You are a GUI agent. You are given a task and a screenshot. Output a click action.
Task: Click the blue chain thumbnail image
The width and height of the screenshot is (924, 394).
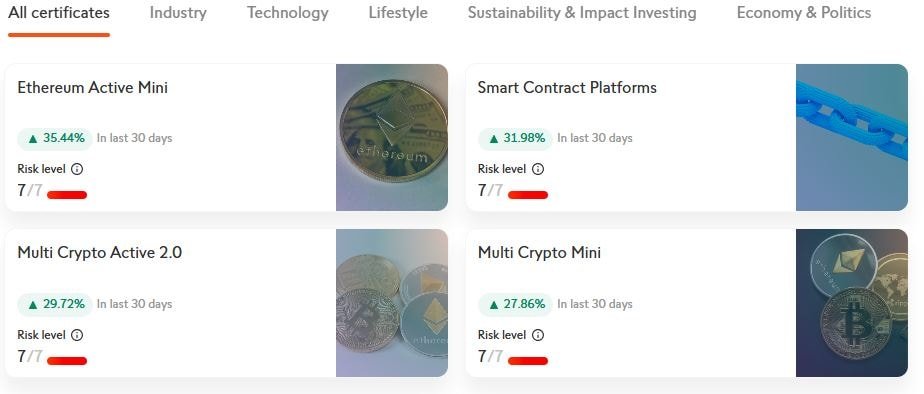(852, 137)
